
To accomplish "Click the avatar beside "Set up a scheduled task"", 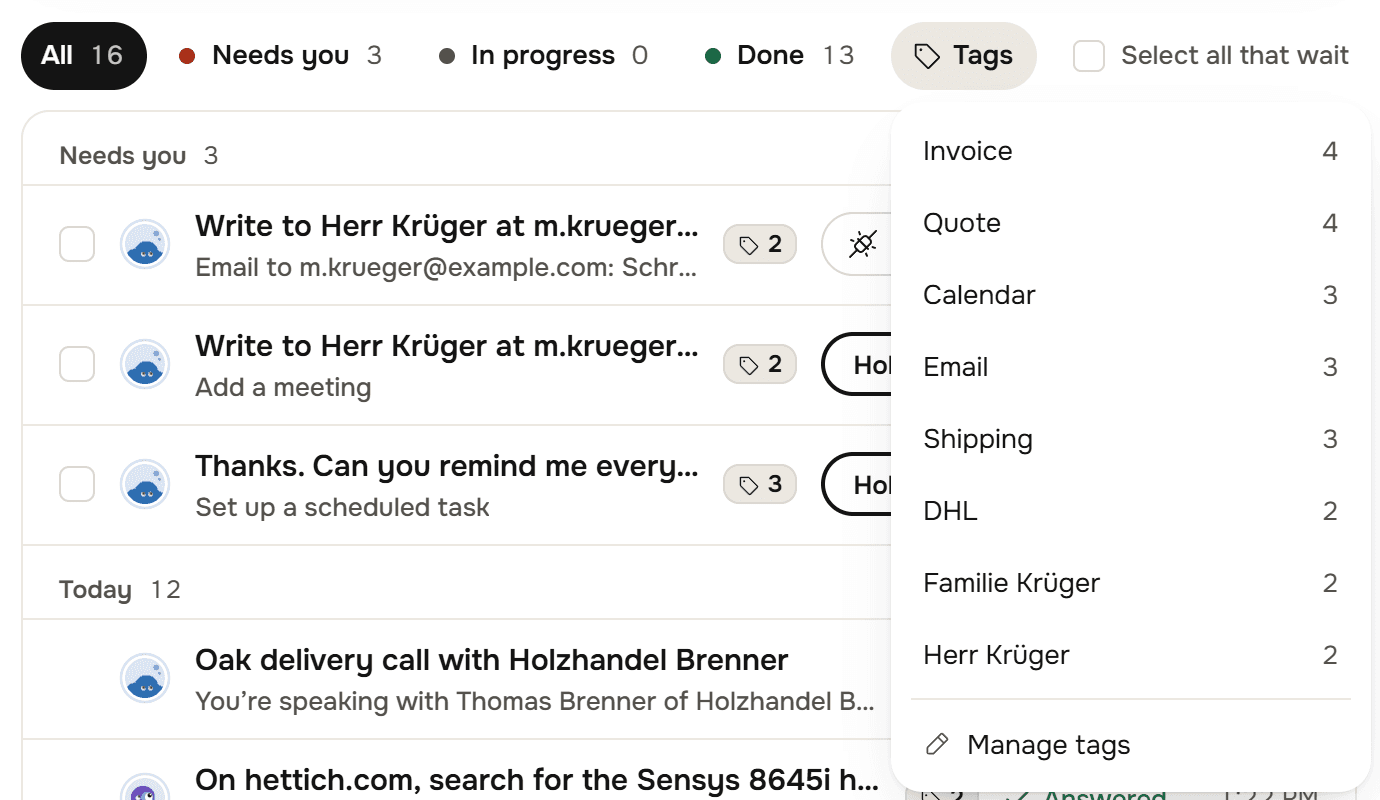I will tap(145, 485).
